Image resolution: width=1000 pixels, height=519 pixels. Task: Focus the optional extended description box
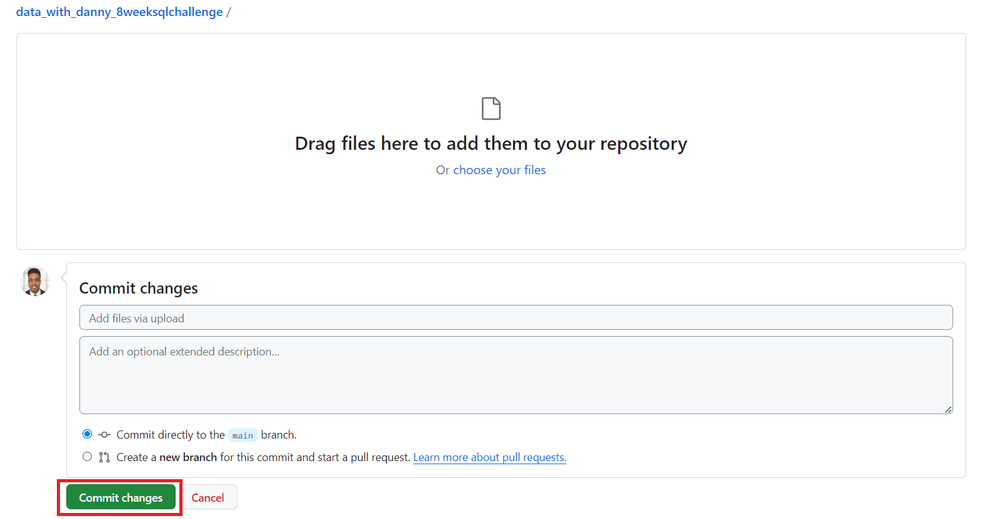click(516, 375)
